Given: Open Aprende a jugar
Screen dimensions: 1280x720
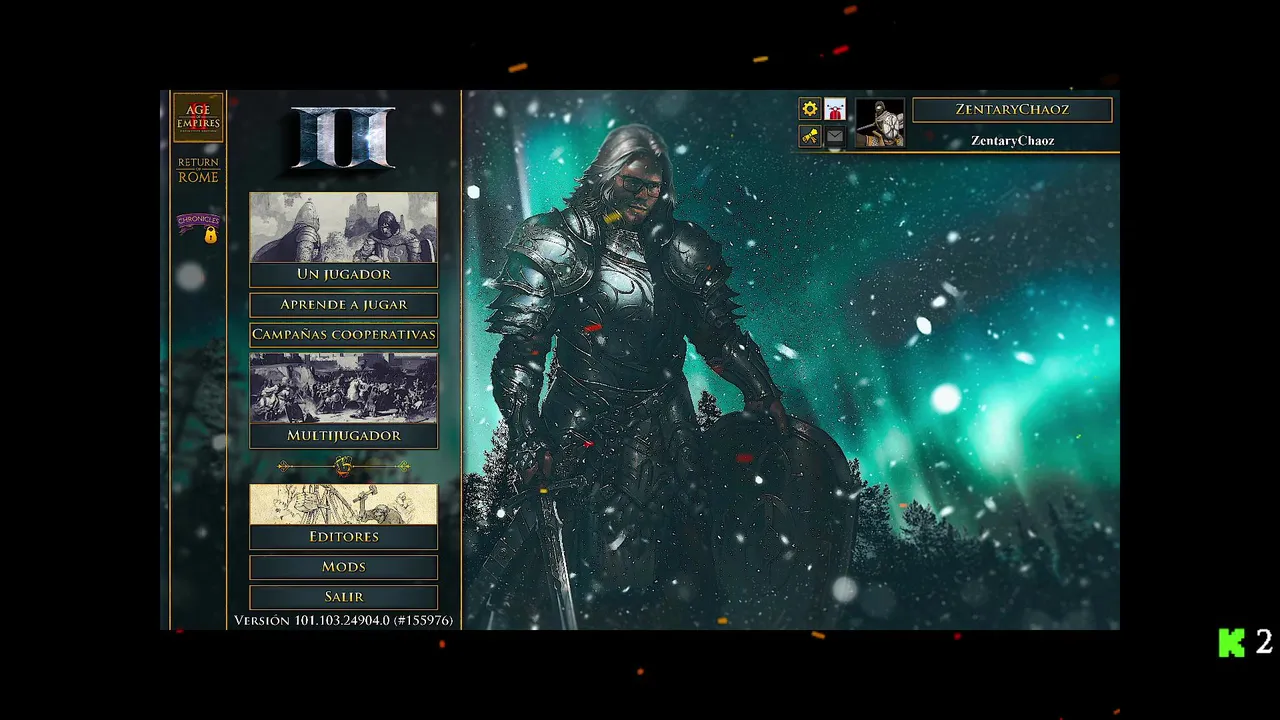Looking at the screenshot, I should click(x=343, y=305).
